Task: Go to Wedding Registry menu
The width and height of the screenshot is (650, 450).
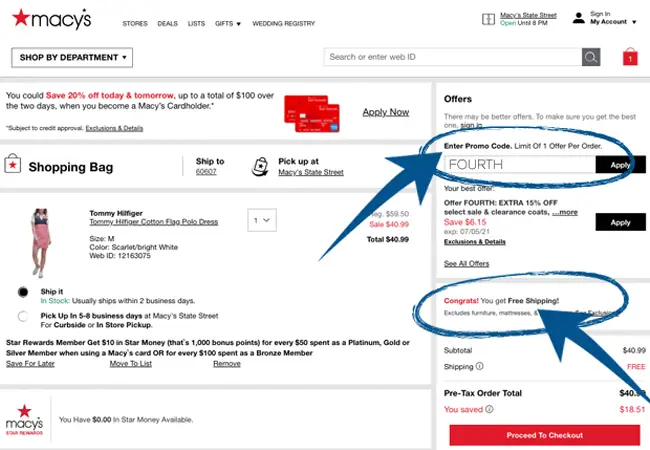Action: (x=283, y=22)
